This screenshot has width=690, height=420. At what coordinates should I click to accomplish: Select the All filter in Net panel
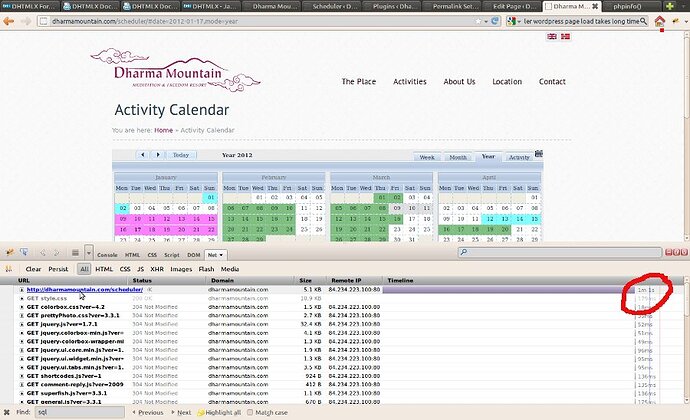(84, 269)
